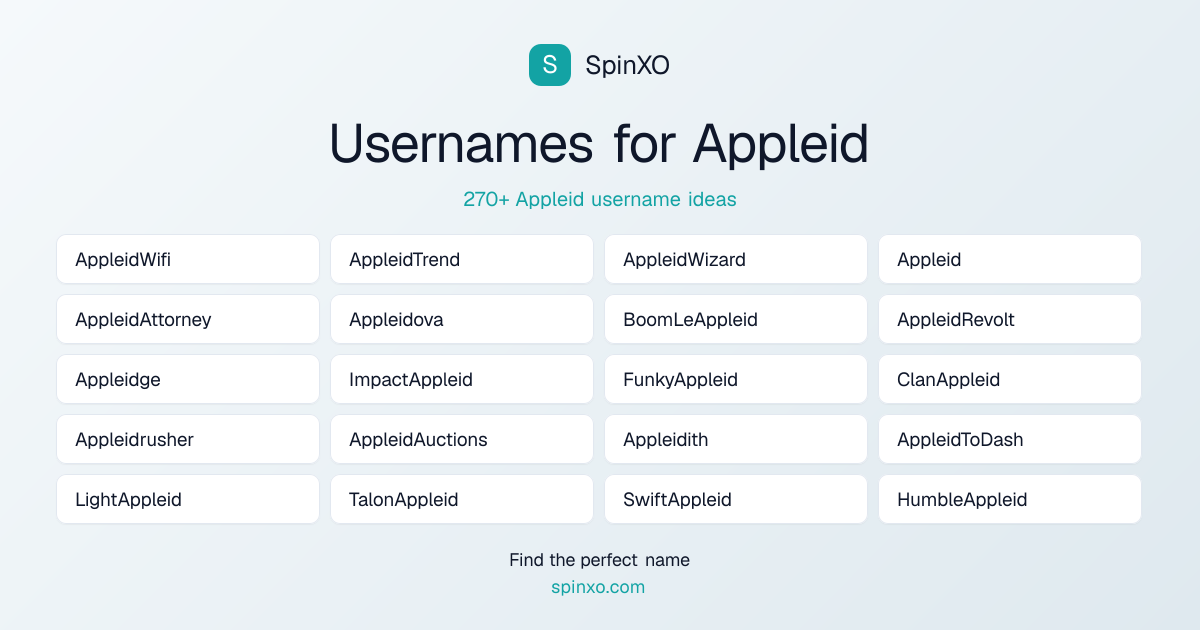This screenshot has height=630, width=1200.
Task: Select AppleidAttorney username
Action: pos(188,320)
